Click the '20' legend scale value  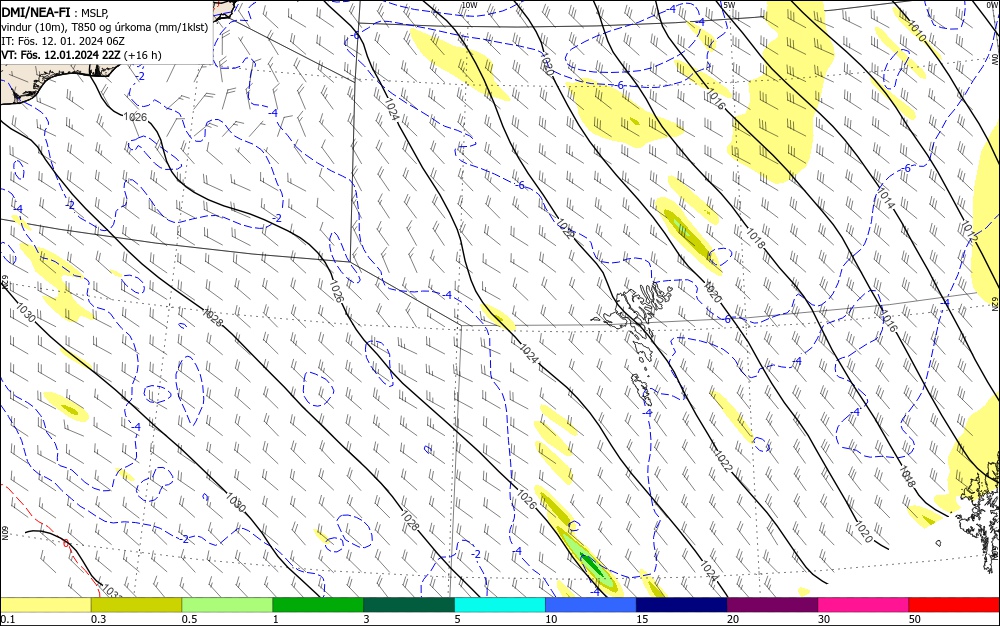[x=733, y=619]
